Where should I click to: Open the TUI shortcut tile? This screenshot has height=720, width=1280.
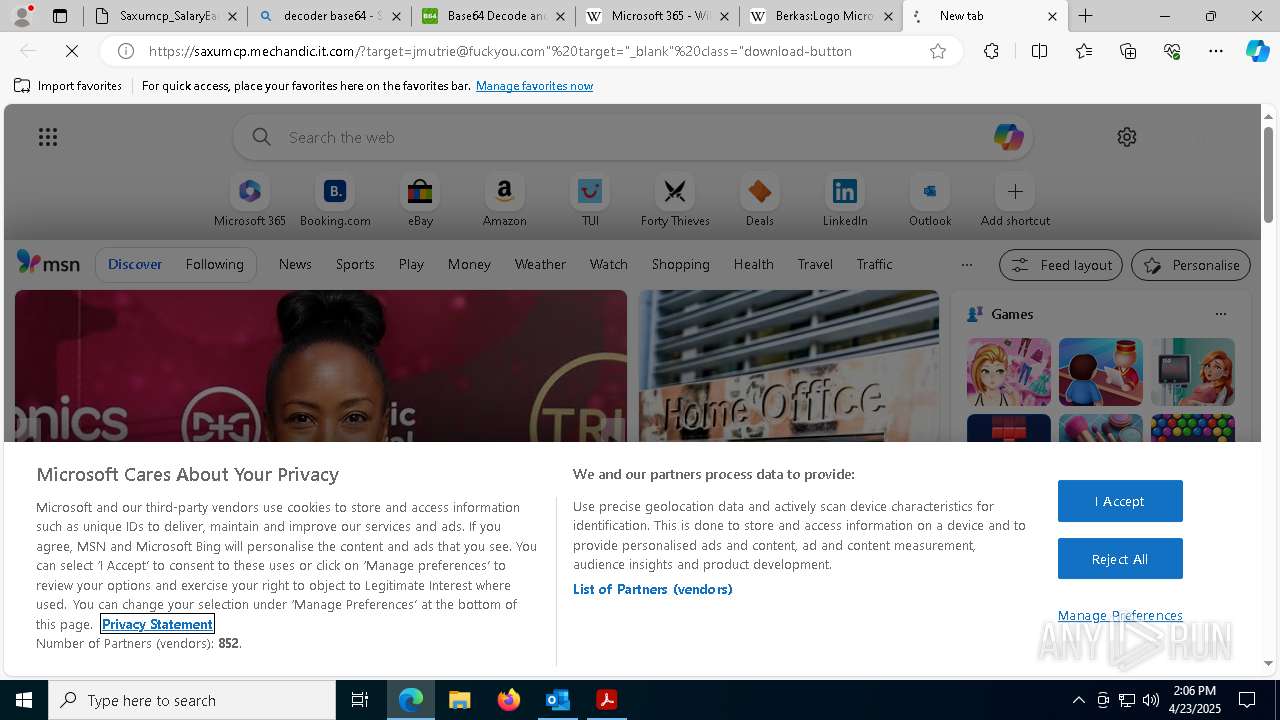click(590, 200)
